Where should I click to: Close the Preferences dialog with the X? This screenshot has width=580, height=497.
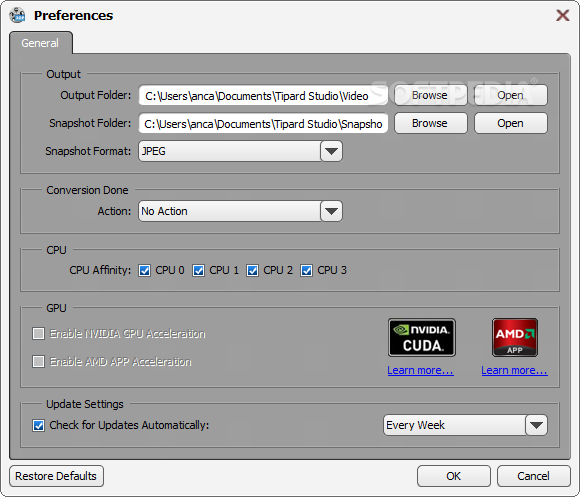[x=563, y=16]
